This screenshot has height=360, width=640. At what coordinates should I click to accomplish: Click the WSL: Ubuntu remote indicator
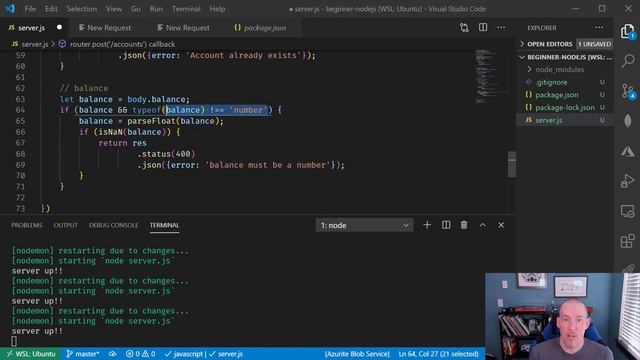(31, 353)
